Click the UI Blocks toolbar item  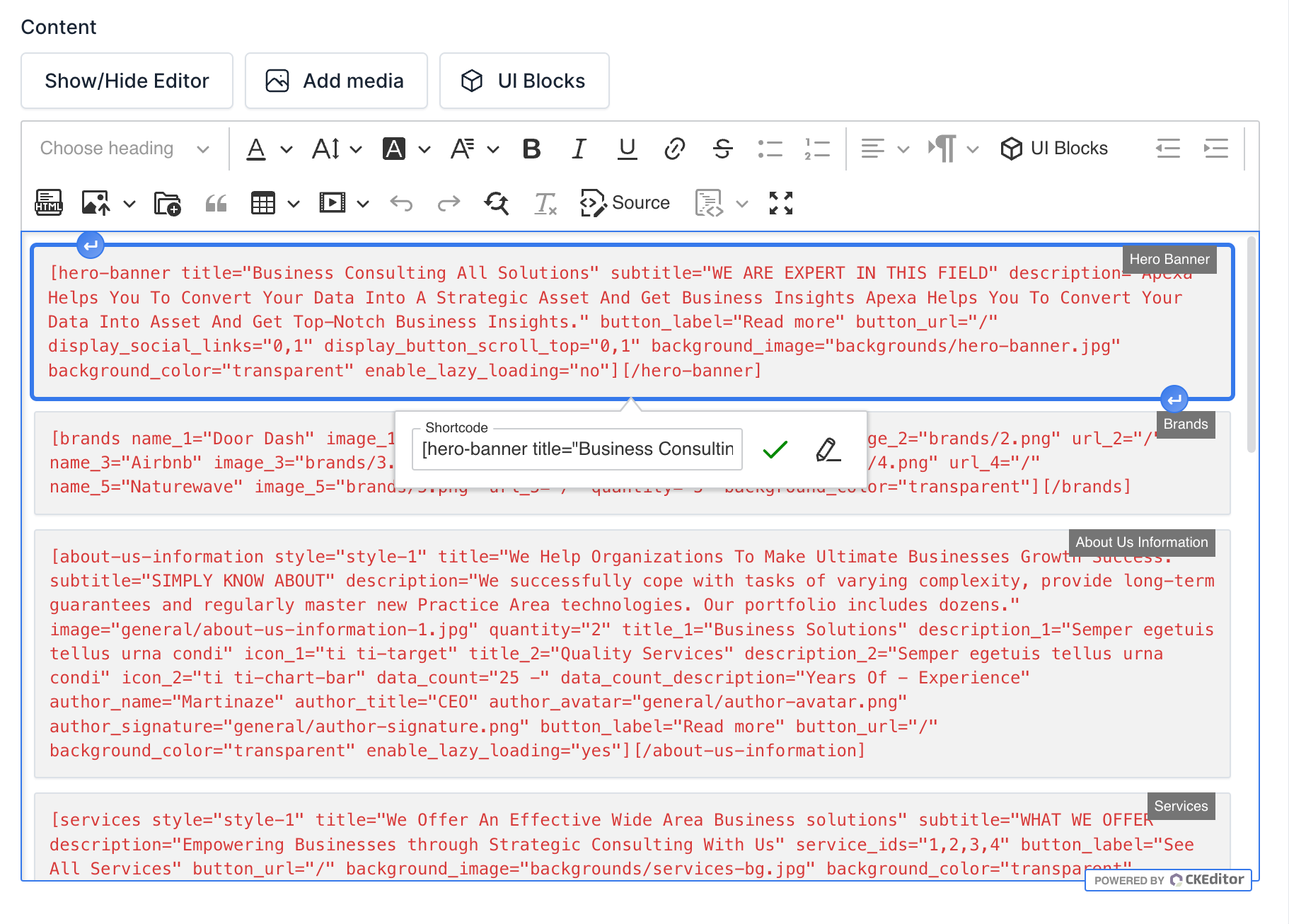[1054, 149]
